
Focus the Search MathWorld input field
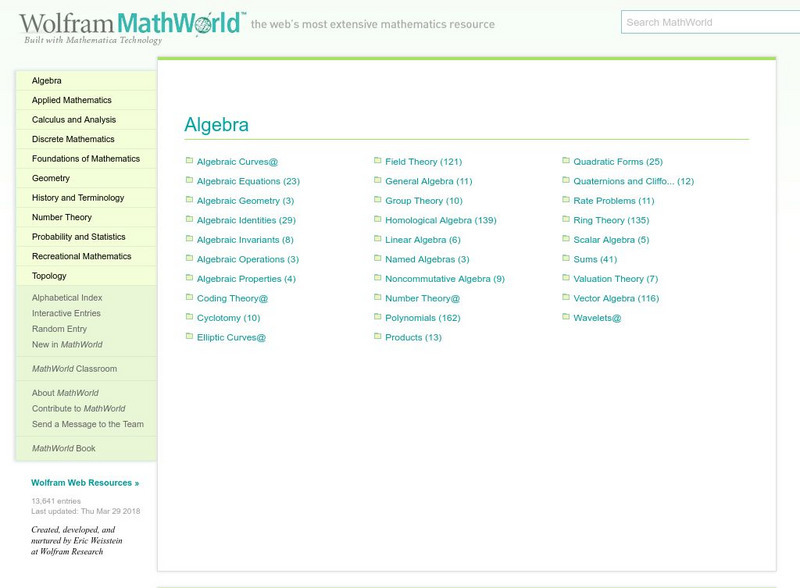[x=710, y=22]
